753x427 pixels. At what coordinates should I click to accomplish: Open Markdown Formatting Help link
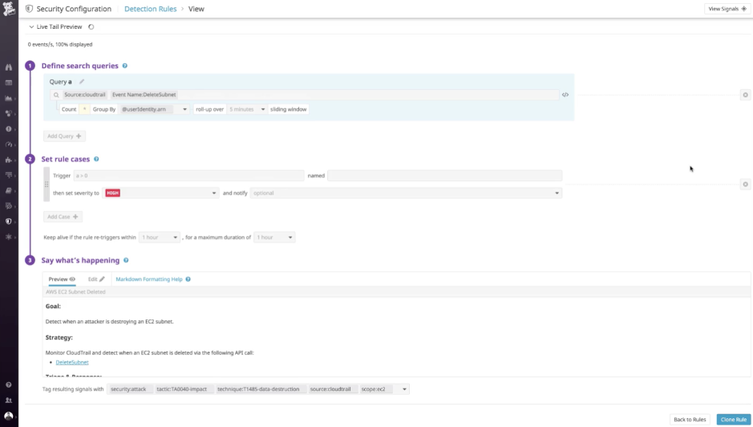tap(149, 279)
